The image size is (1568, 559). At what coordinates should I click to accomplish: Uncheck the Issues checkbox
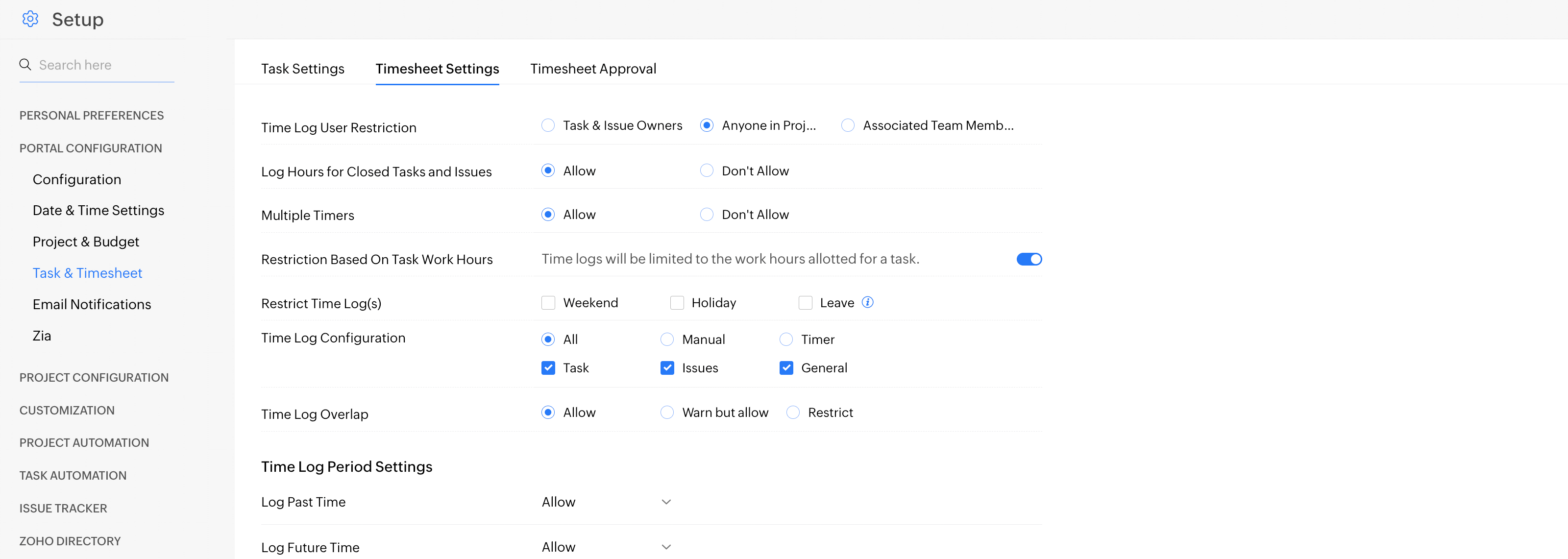tap(667, 368)
